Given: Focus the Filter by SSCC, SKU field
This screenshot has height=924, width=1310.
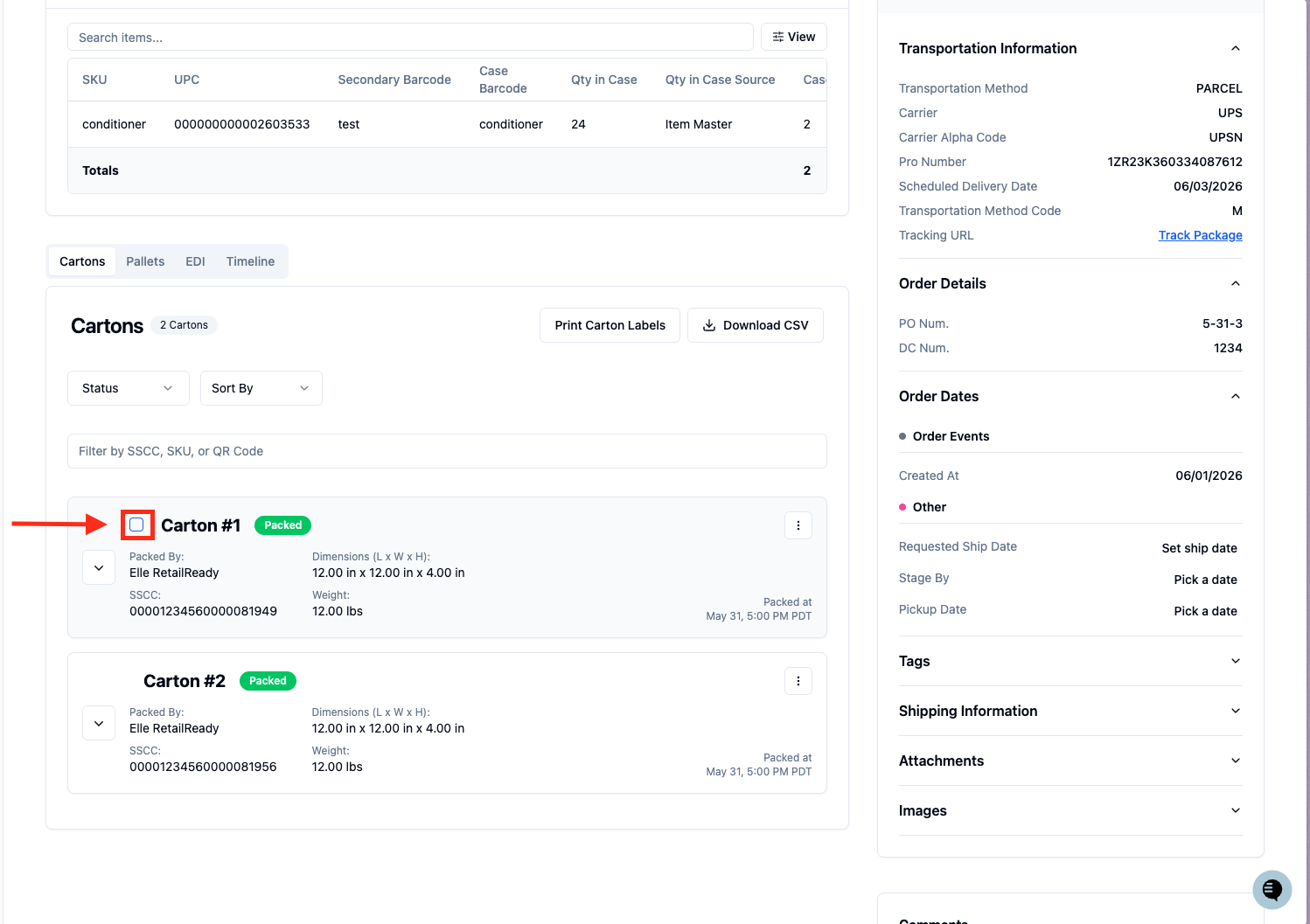Looking at the screenshot, I should point(447,451).
